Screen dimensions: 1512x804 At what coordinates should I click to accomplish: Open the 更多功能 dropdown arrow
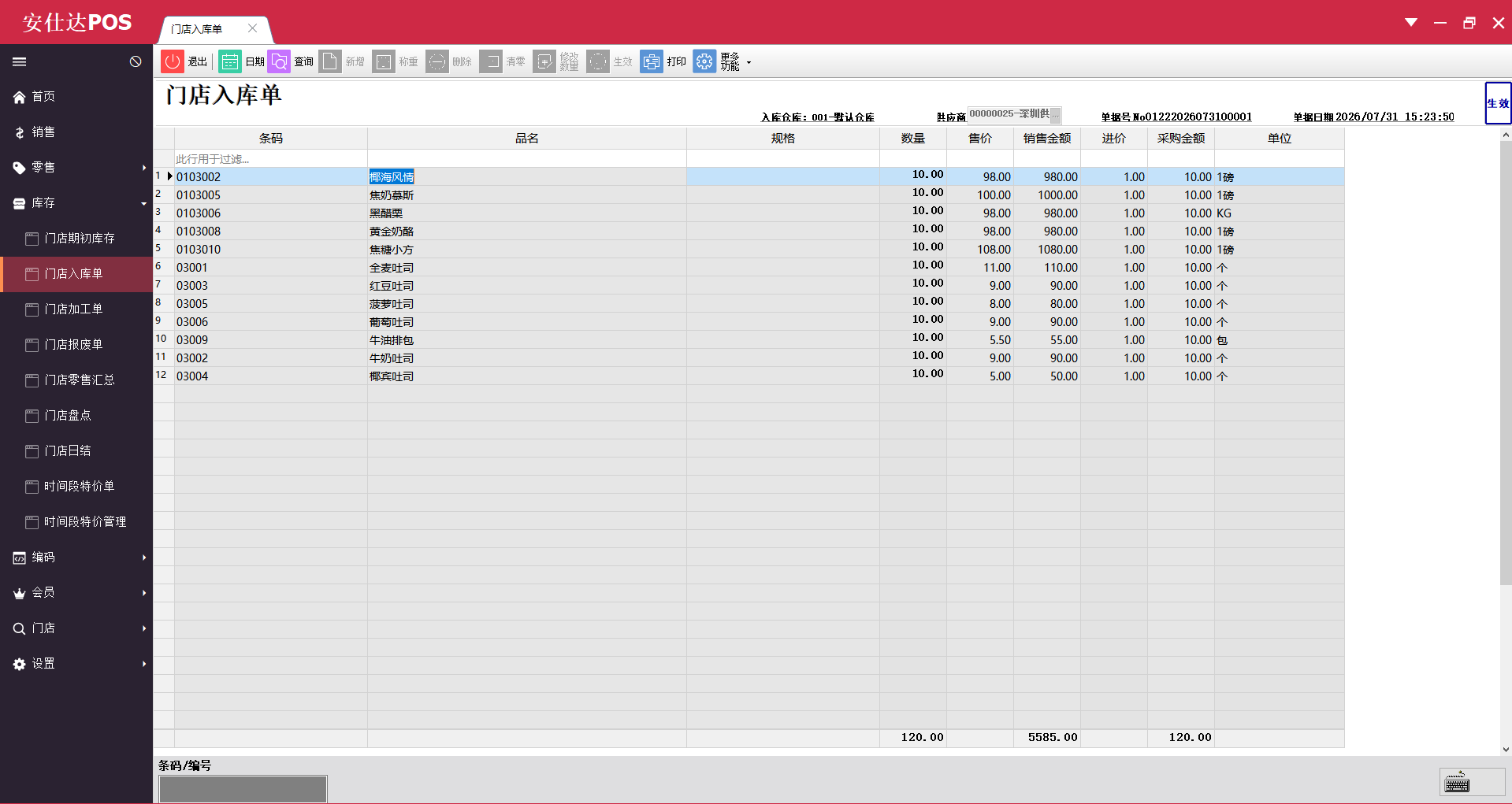(x=749, y=62)
